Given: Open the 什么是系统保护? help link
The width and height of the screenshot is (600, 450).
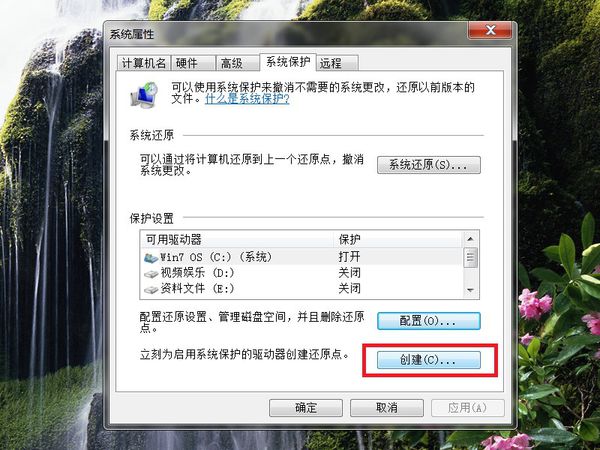Looking at the screenshot, I should coord(247,99).
